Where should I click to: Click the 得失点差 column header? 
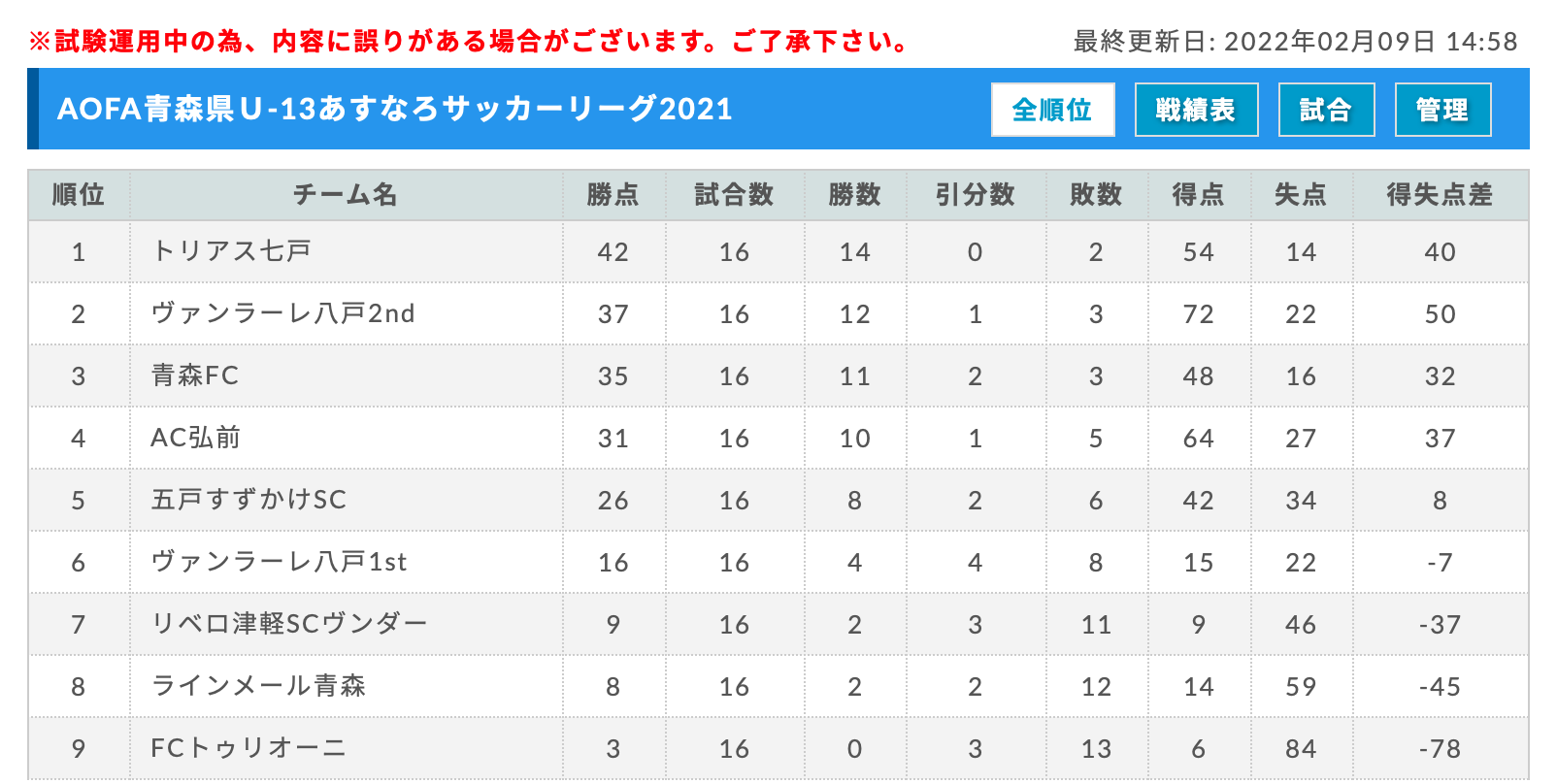[1440, 195]
